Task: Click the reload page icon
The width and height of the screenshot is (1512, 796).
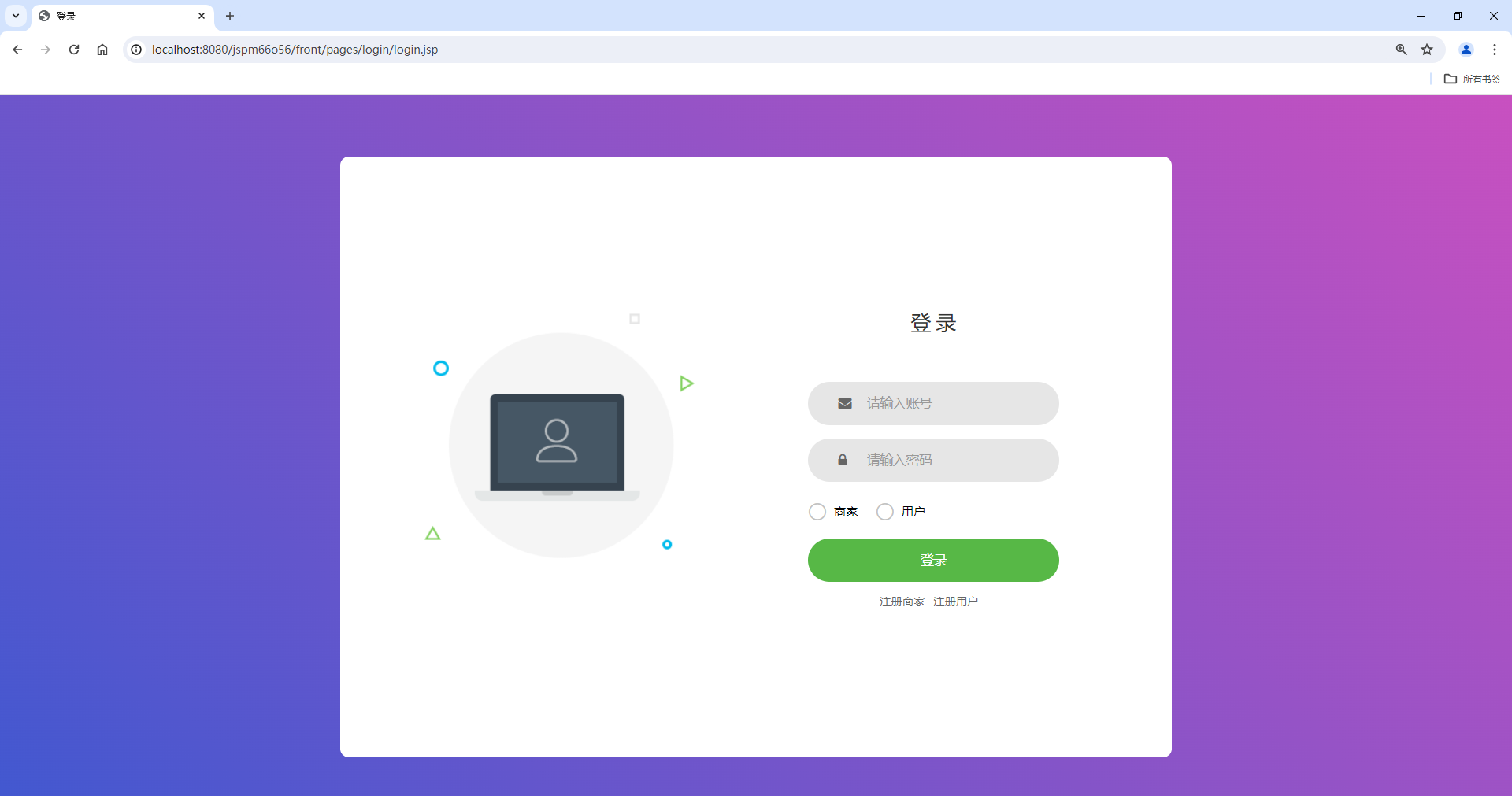Action: click(73, 49)
